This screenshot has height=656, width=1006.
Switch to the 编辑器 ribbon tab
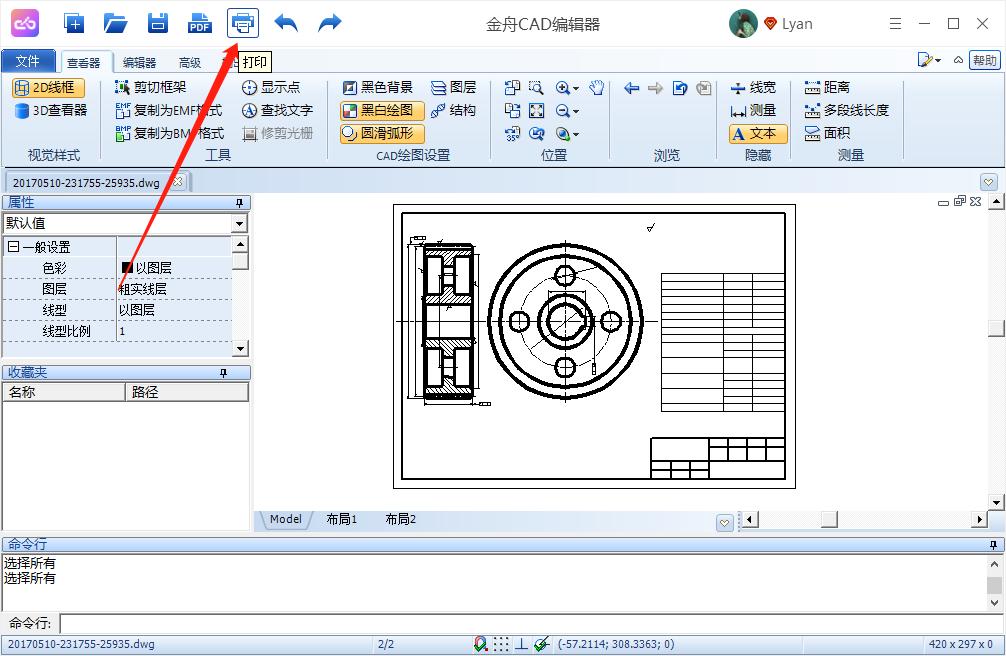click(138, 61)
